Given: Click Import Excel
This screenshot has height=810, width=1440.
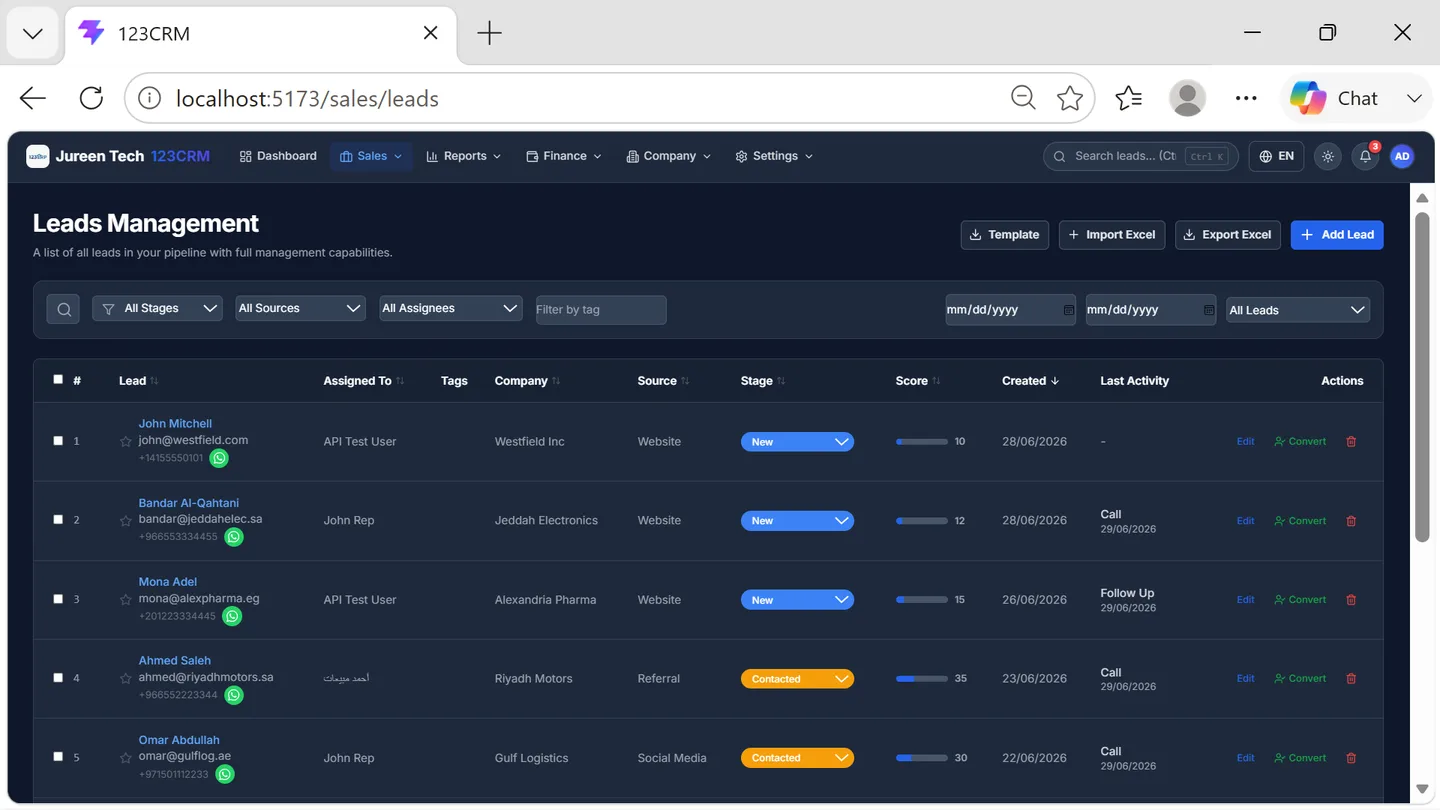Looking at the screenshot, I should pyautogui.click(x=1111, y=234).
